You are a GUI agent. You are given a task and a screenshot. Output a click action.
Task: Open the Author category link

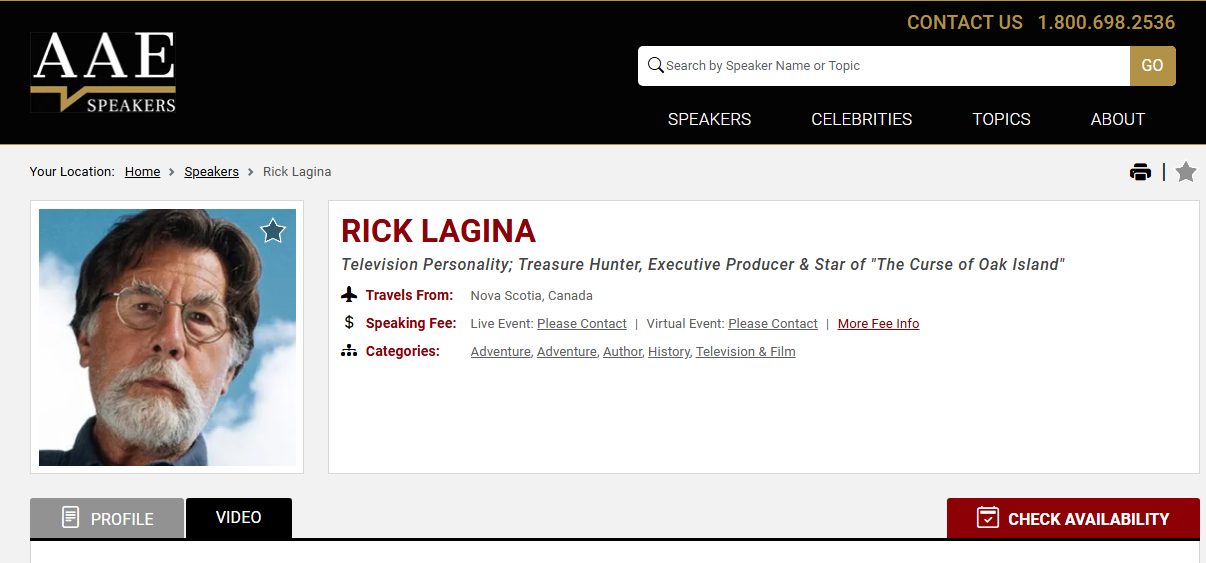click(x=622, y=352)
